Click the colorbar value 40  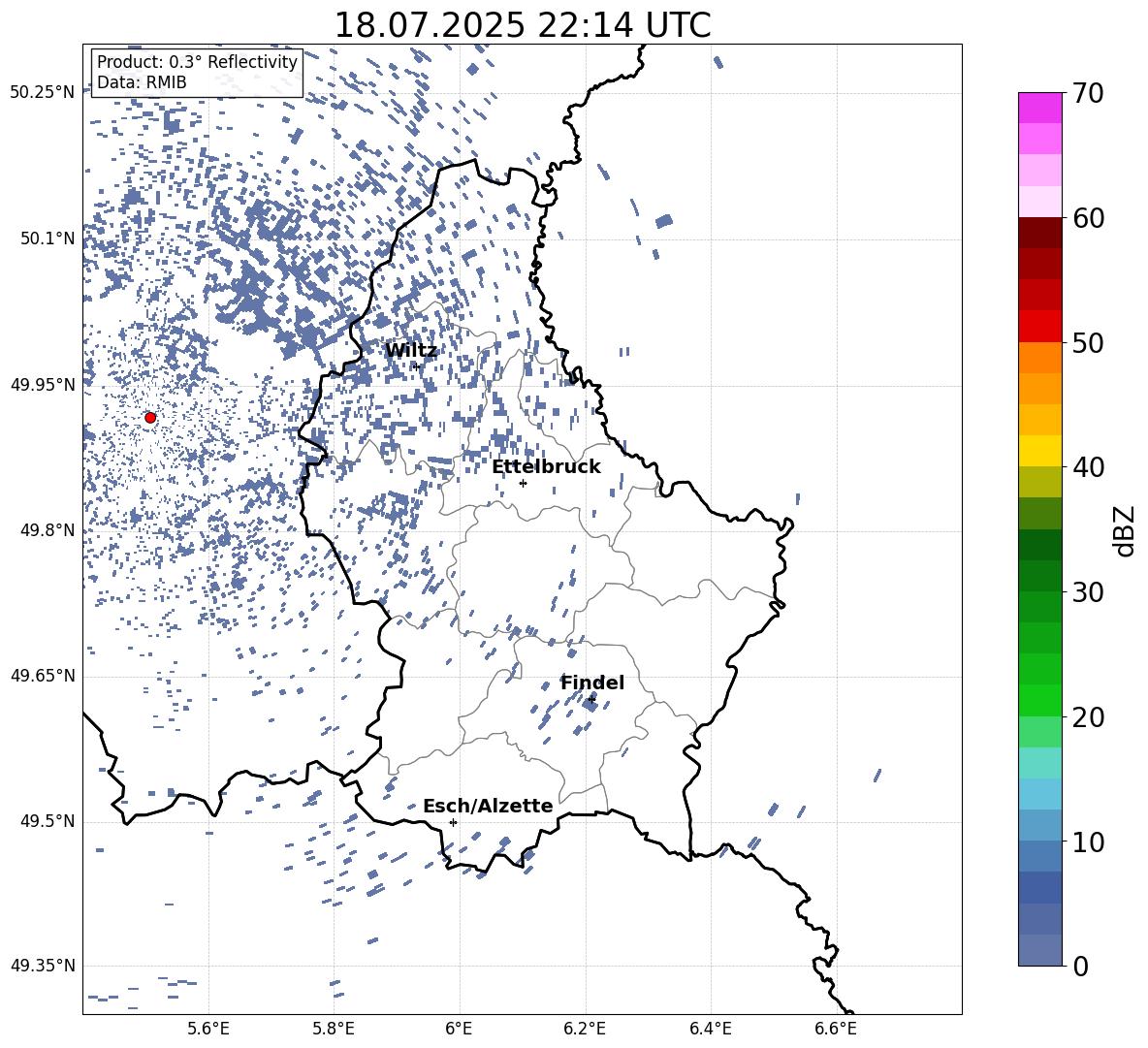[1089, 467]
